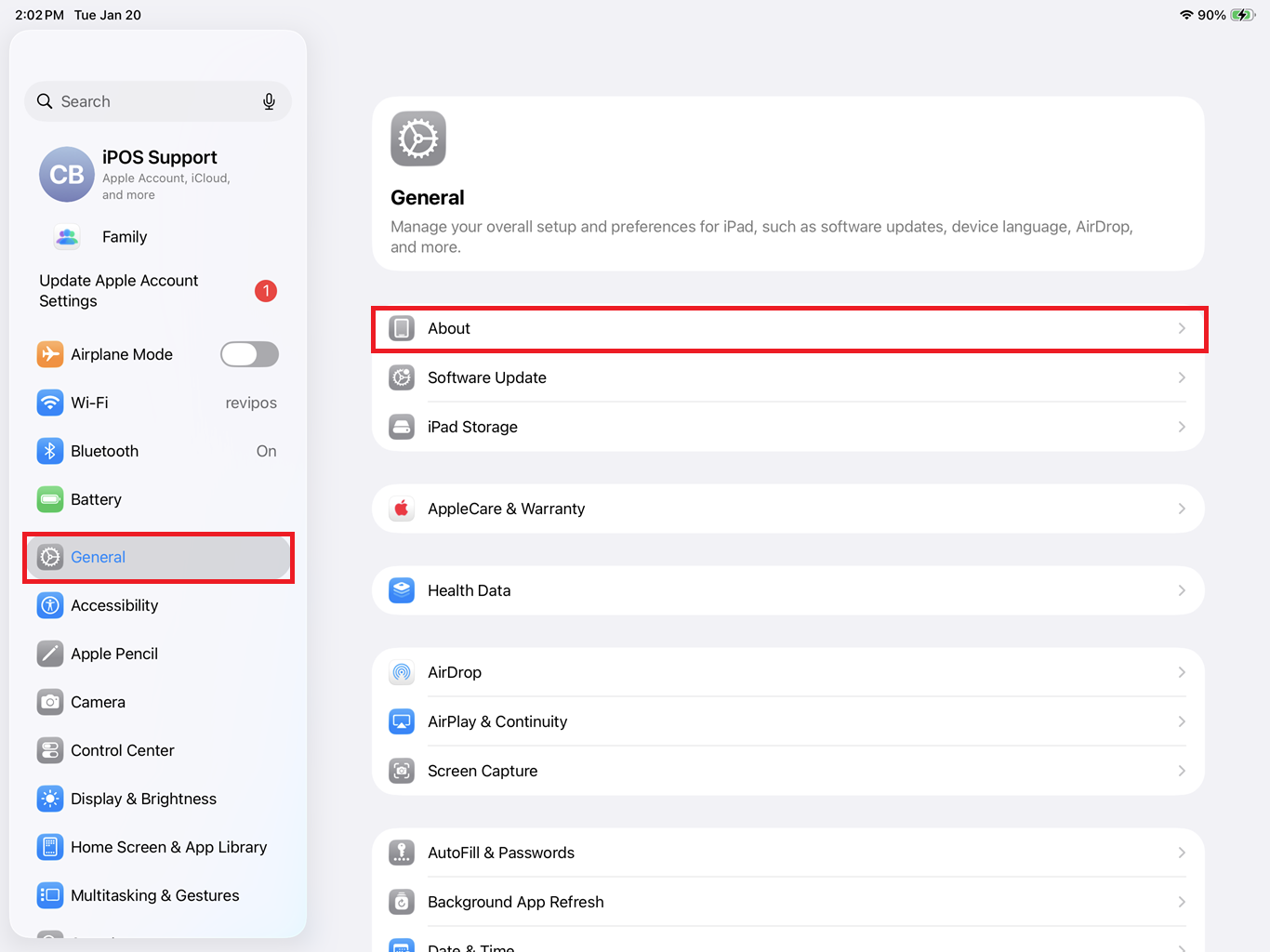
Task: Open the iPad Storage row
Action: 788,427
